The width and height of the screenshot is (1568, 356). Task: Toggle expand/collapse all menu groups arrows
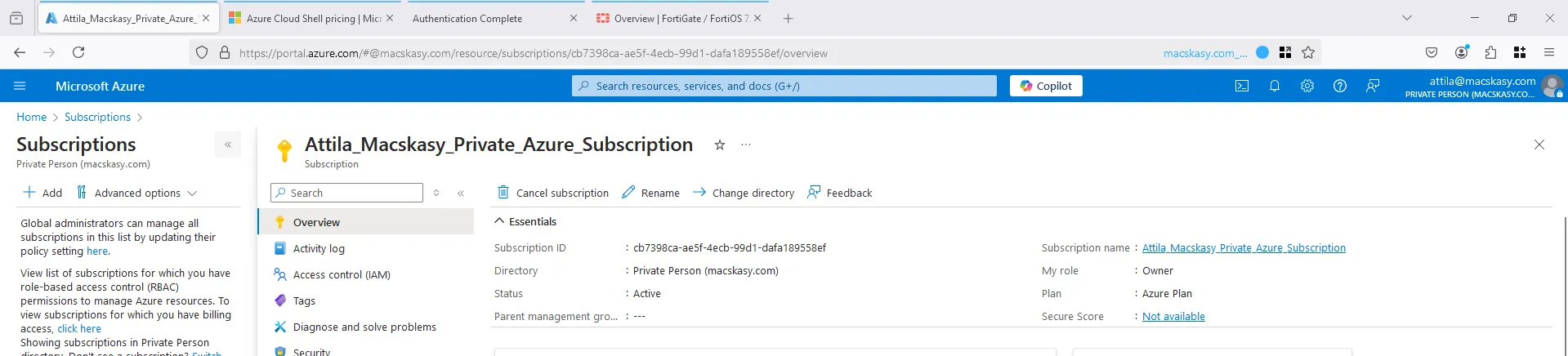tap(436, 193)
